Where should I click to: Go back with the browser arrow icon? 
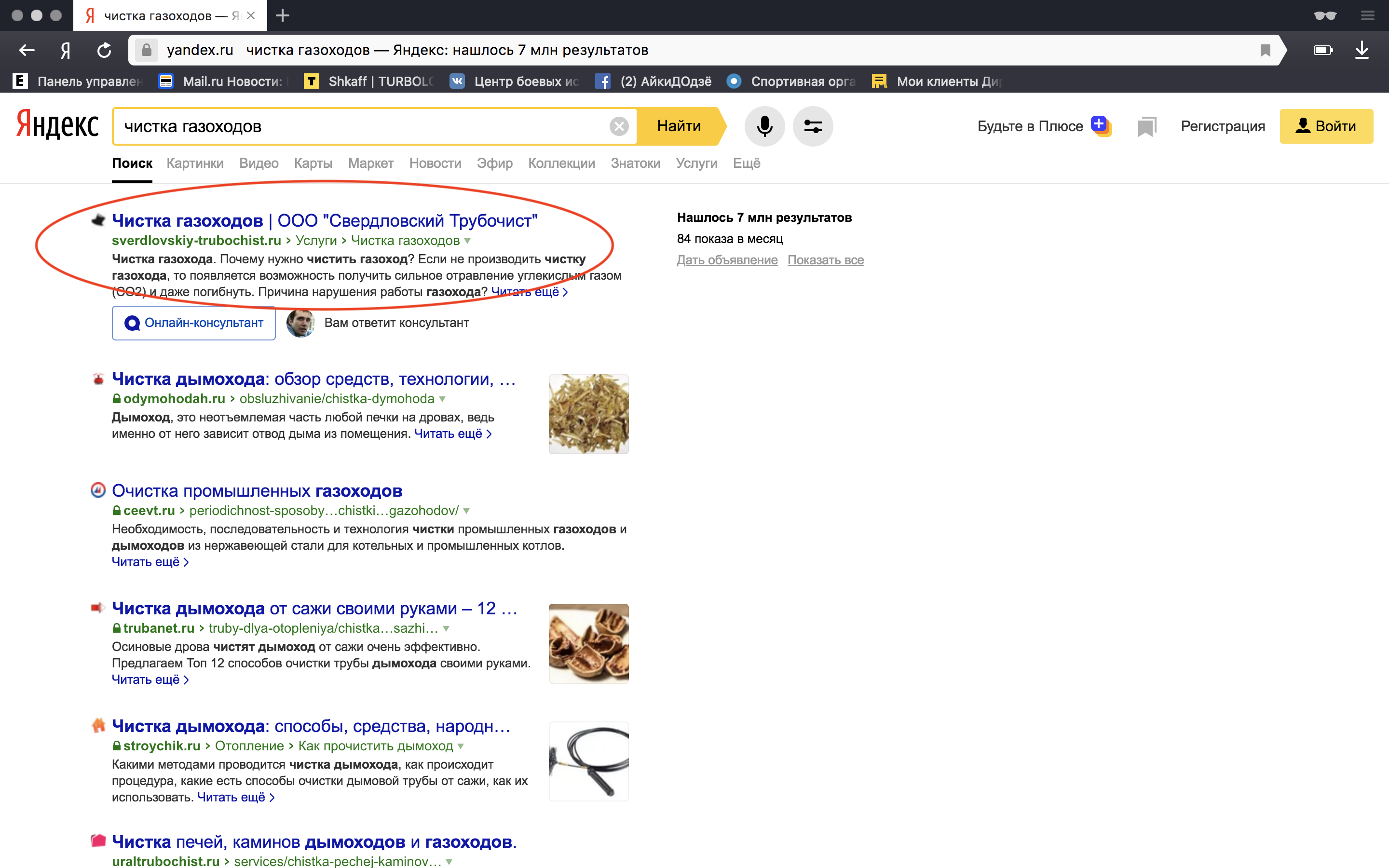[27, 51]
